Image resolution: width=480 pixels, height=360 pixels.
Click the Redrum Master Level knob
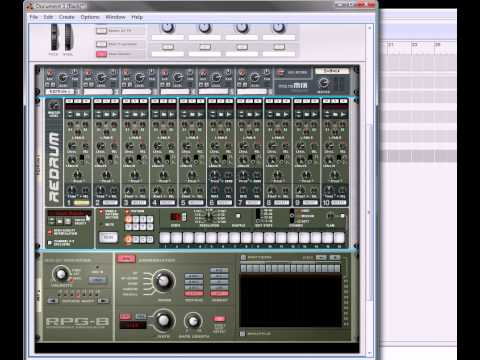pos(54,106)
